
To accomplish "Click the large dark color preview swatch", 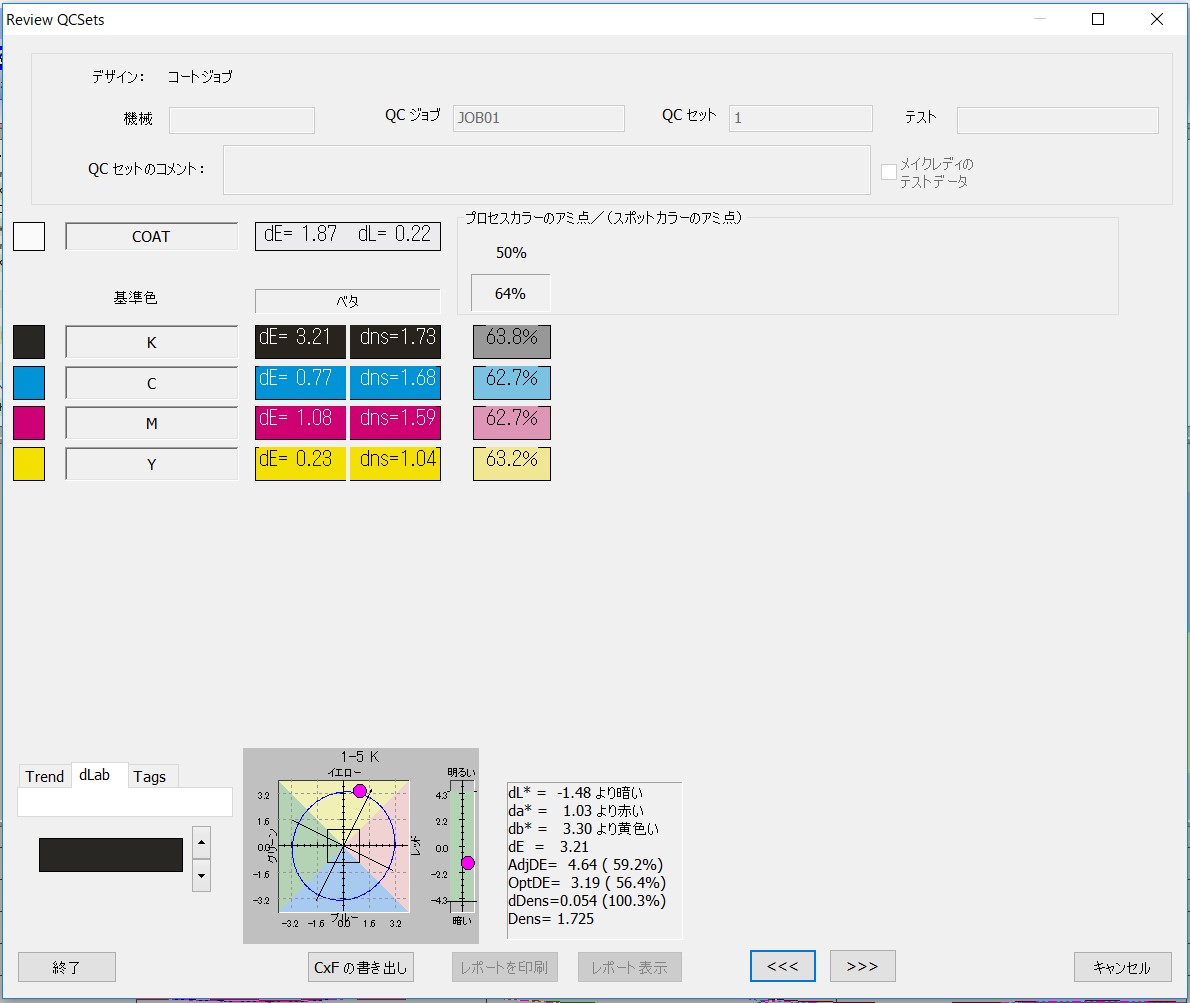I will 111,854.
